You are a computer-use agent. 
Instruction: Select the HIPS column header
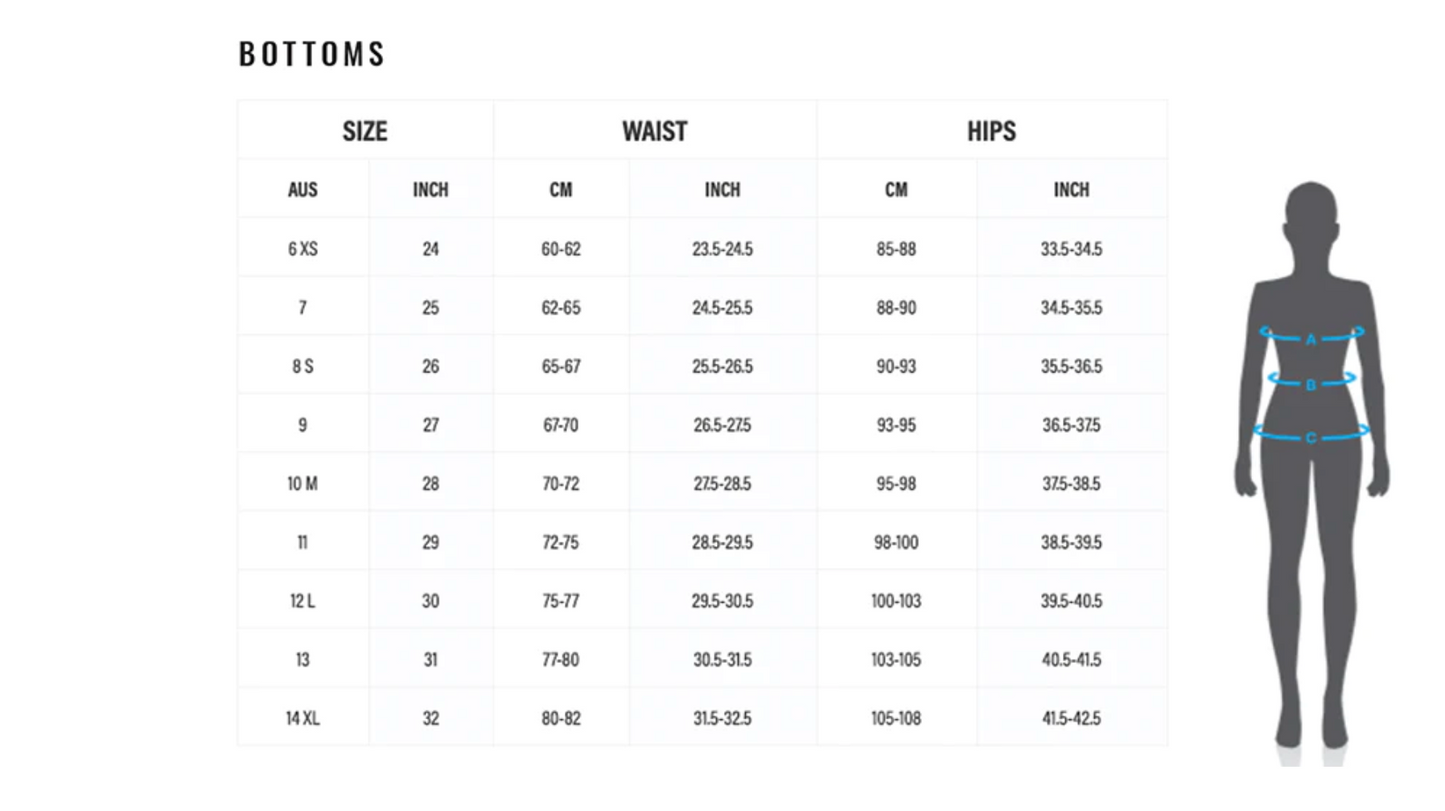pos(991,131)
